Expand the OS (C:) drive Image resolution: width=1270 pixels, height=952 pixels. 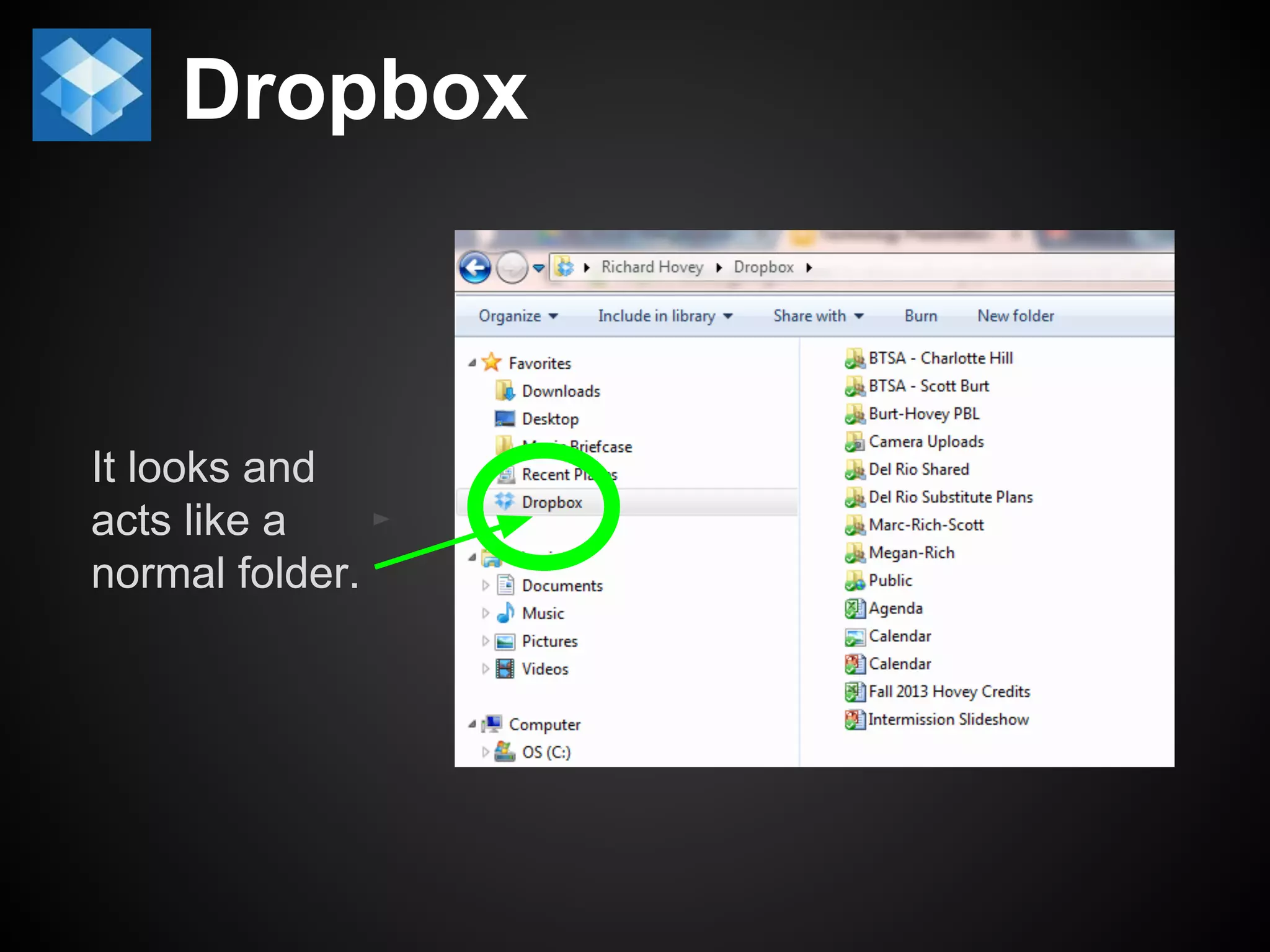(x=486, y=752)
